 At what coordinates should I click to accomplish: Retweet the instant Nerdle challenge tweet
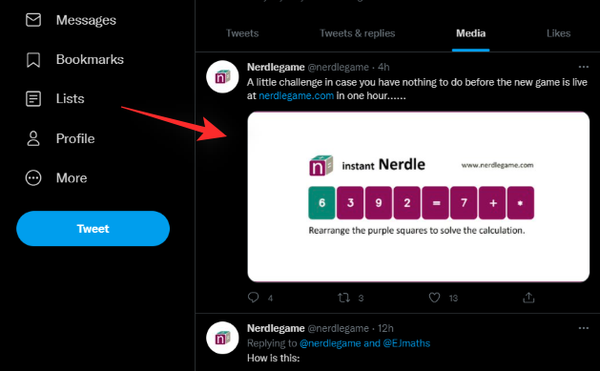click(344, 298)
